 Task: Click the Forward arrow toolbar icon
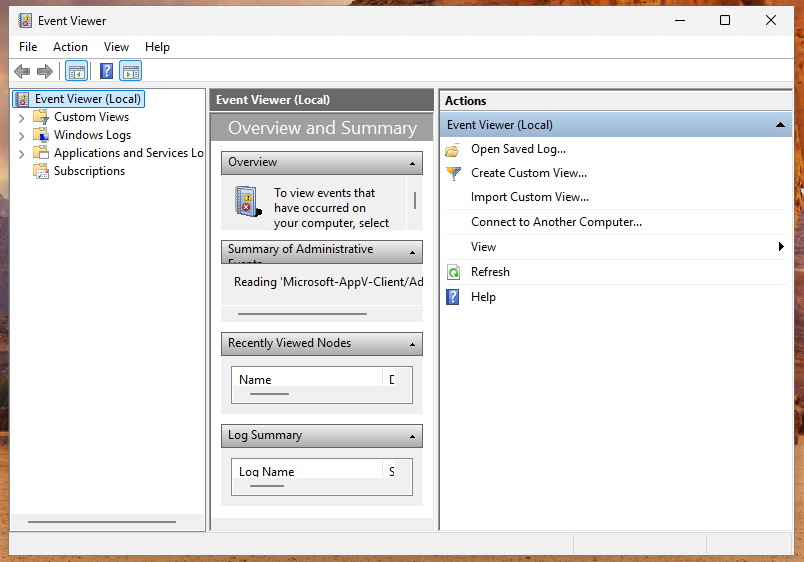(x=45, y=71)
